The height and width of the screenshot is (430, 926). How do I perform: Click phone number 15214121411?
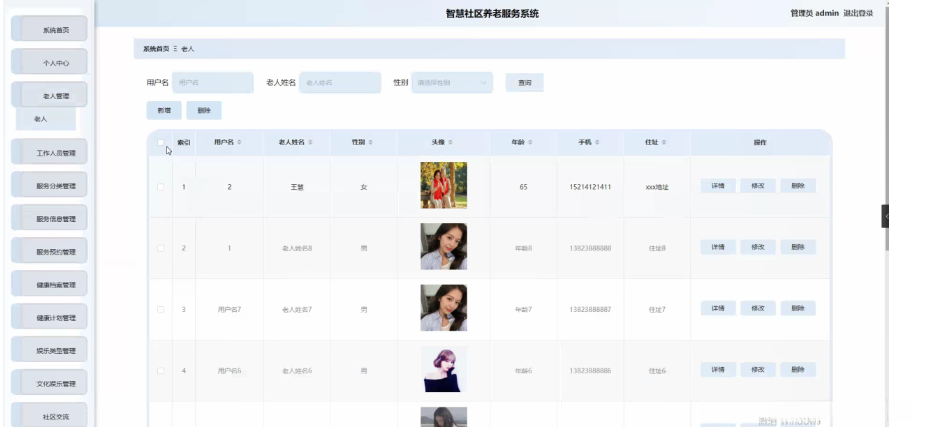590,187
